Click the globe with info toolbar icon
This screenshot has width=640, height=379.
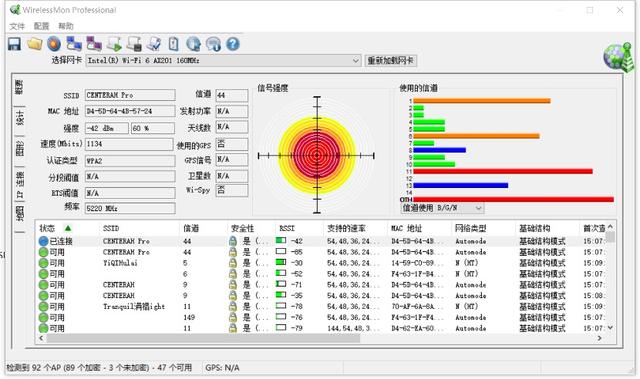[x=193, y=44]
